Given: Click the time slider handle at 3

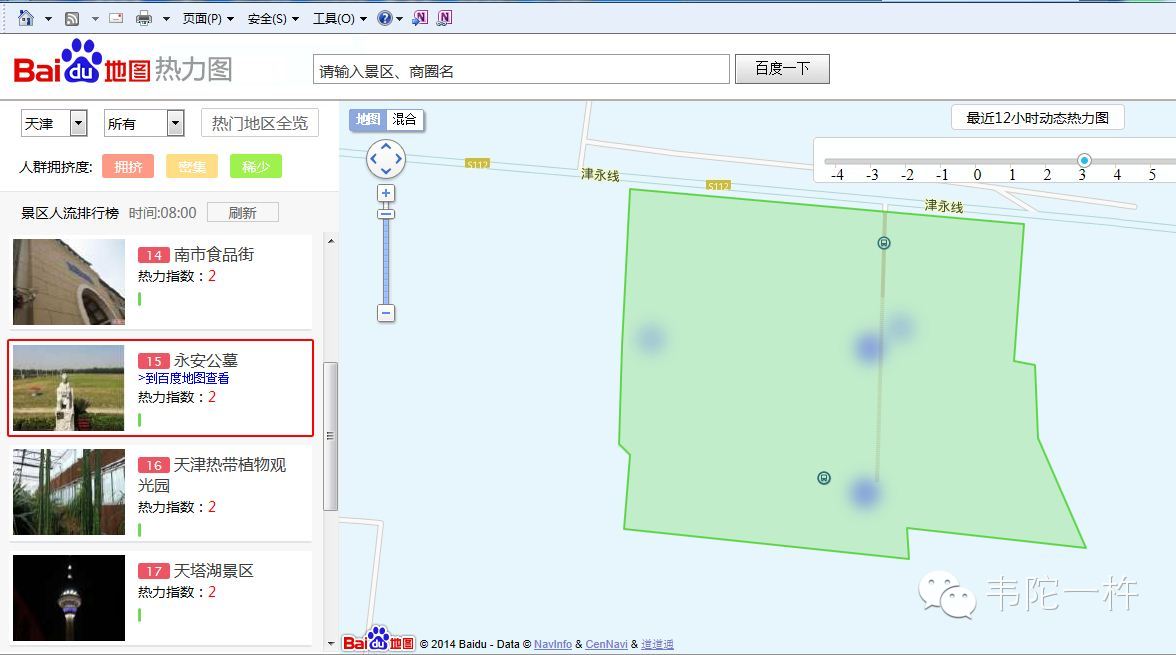Looking at the screenshot, I should (1084, 161).
